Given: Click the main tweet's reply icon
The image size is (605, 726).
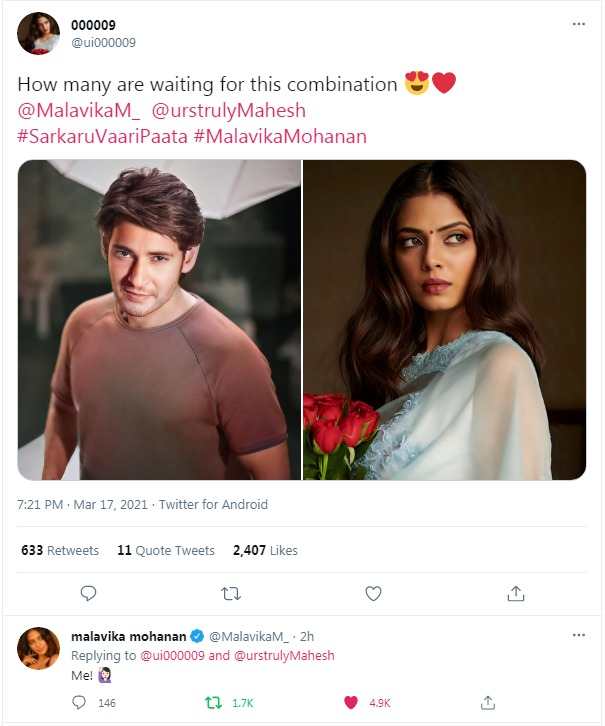Looking at the screenshot, I should click(88, 593).
